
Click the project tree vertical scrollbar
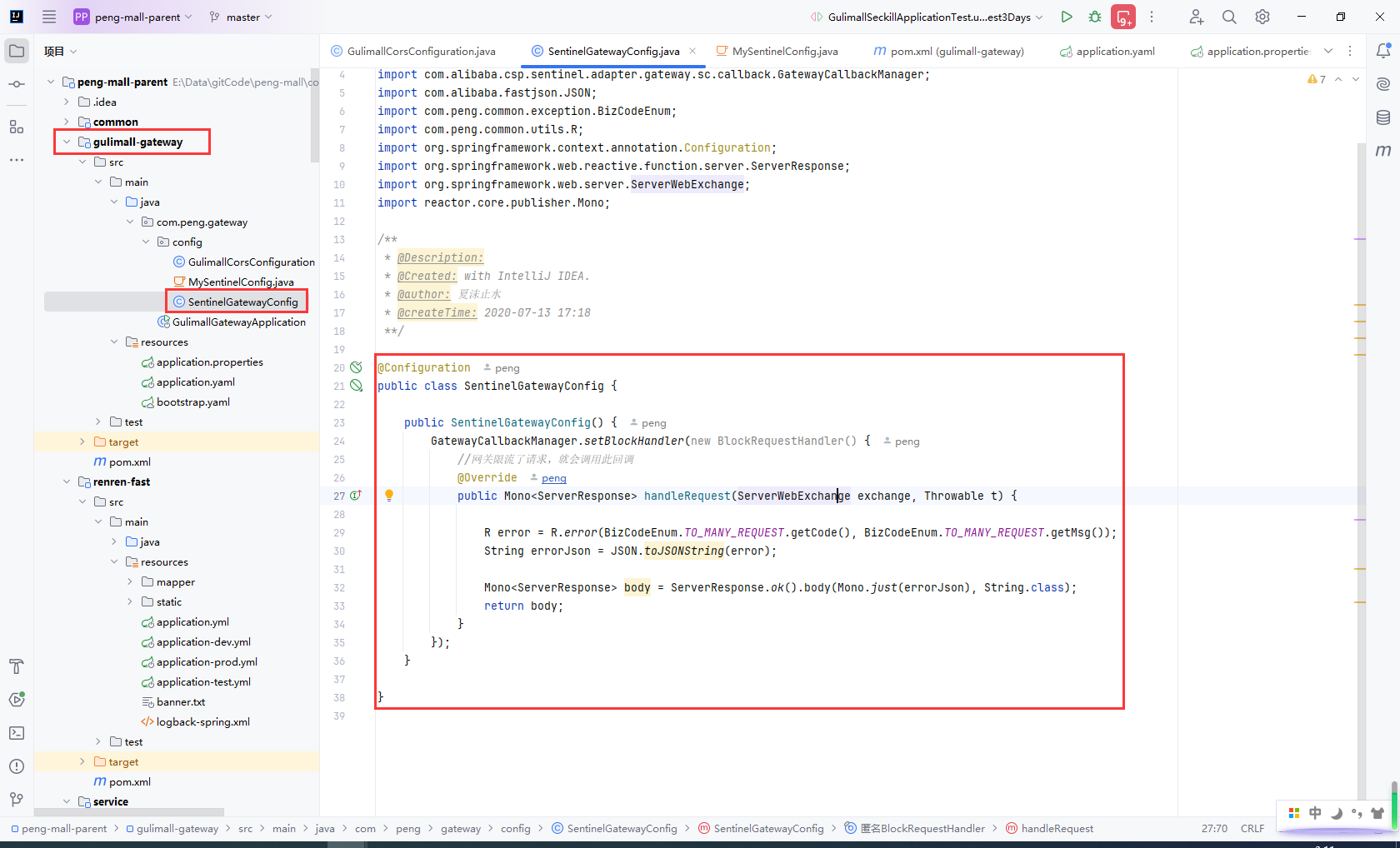coord(314,115)
